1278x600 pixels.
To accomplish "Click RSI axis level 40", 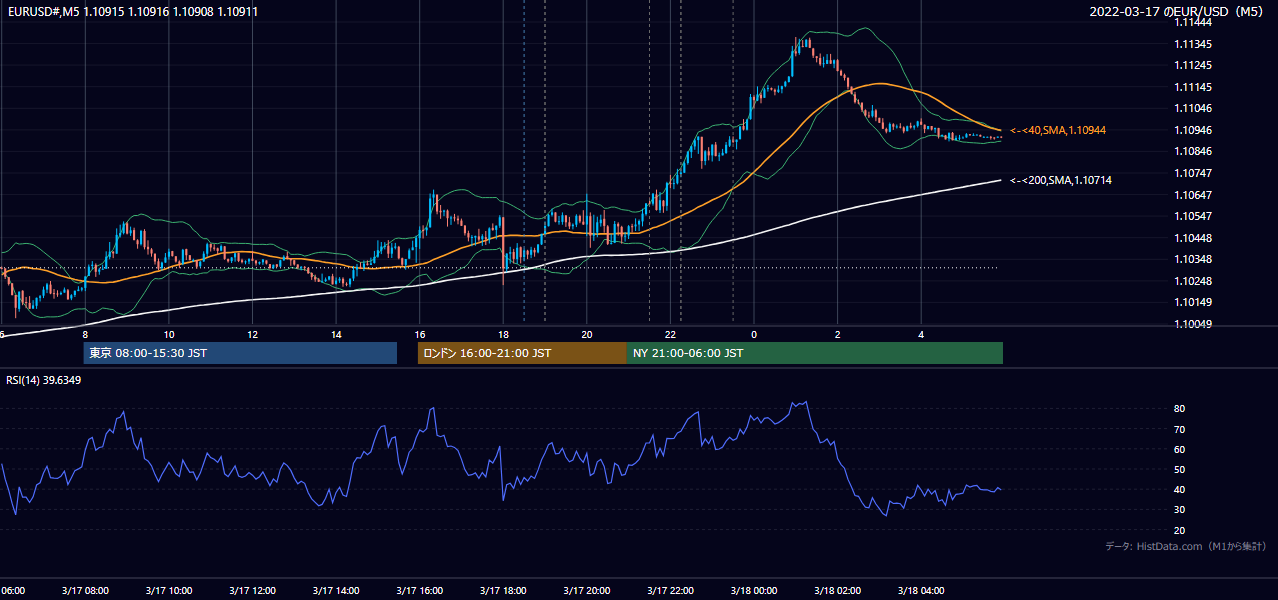I will [x=1180, y=489].
